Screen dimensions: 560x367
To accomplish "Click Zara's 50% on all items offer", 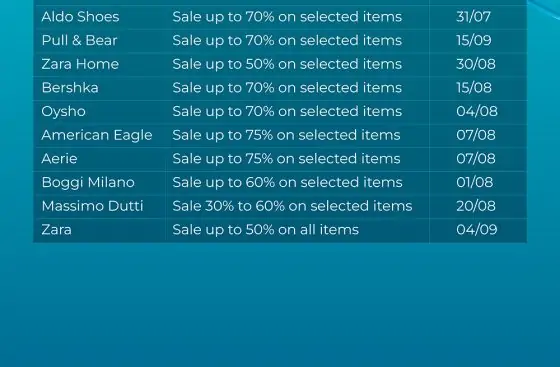I will click(265, 230).
